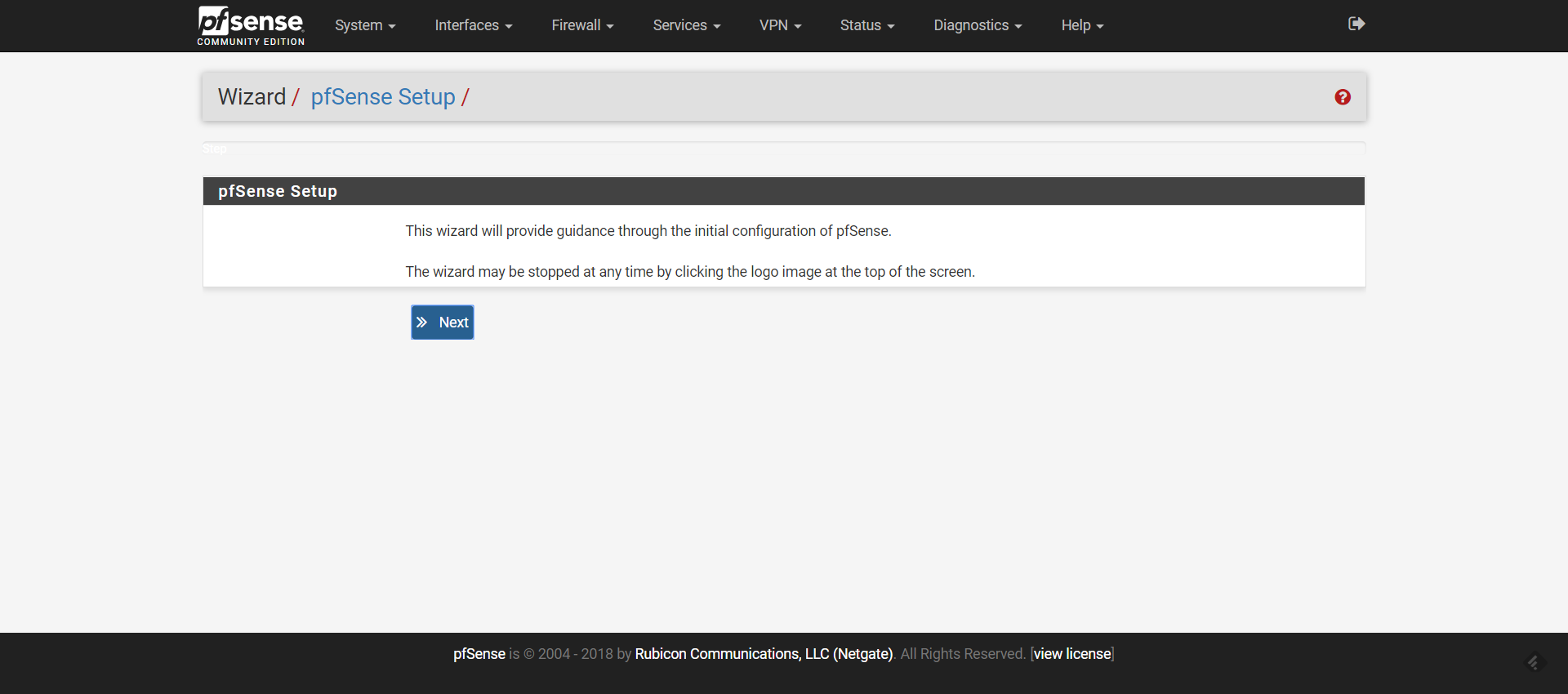Open the Help dropdown menu

(1082, 25)
